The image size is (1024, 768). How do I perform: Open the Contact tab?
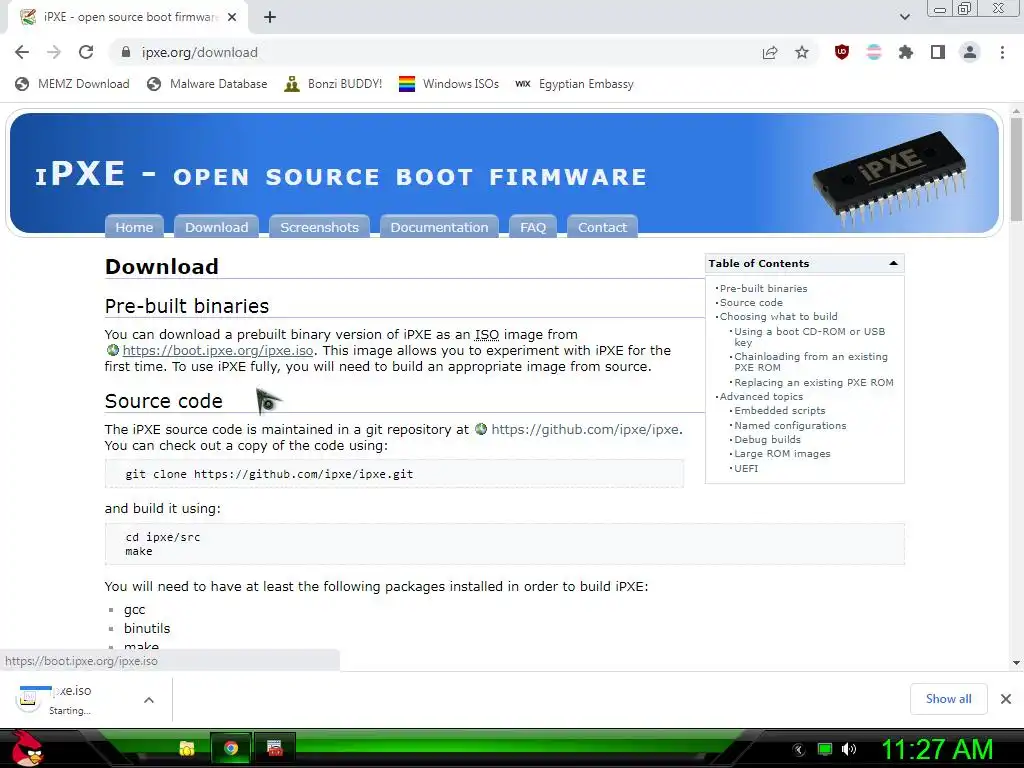tap(602, 227)
